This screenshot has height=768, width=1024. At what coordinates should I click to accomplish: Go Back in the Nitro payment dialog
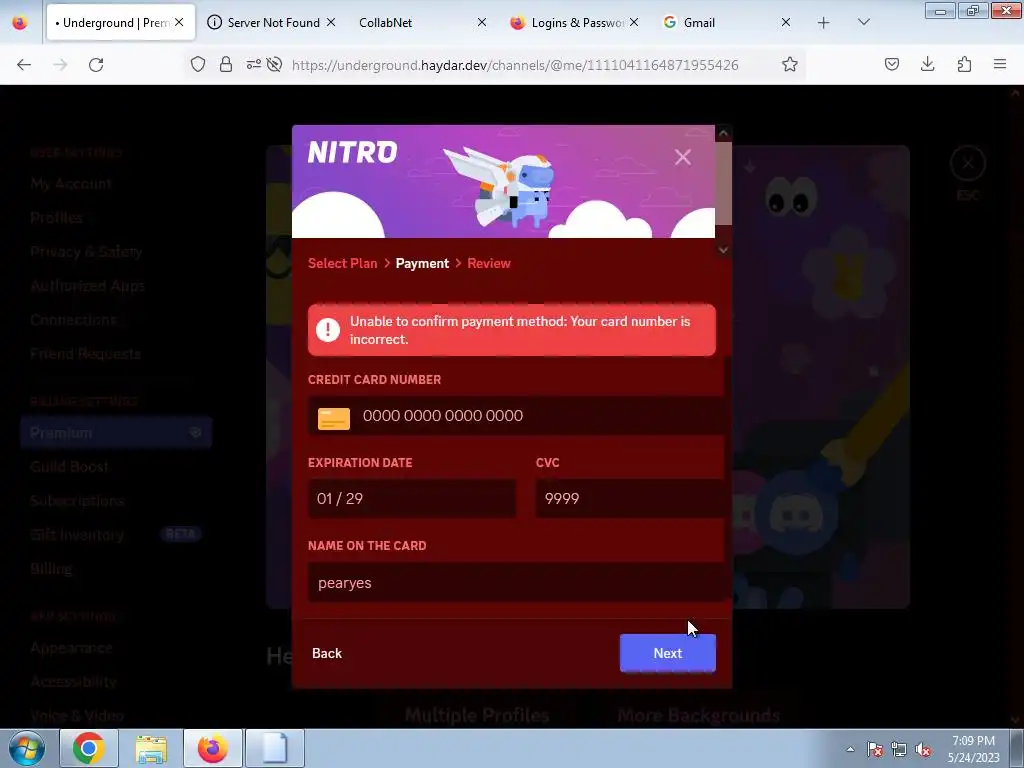[327, 653]
